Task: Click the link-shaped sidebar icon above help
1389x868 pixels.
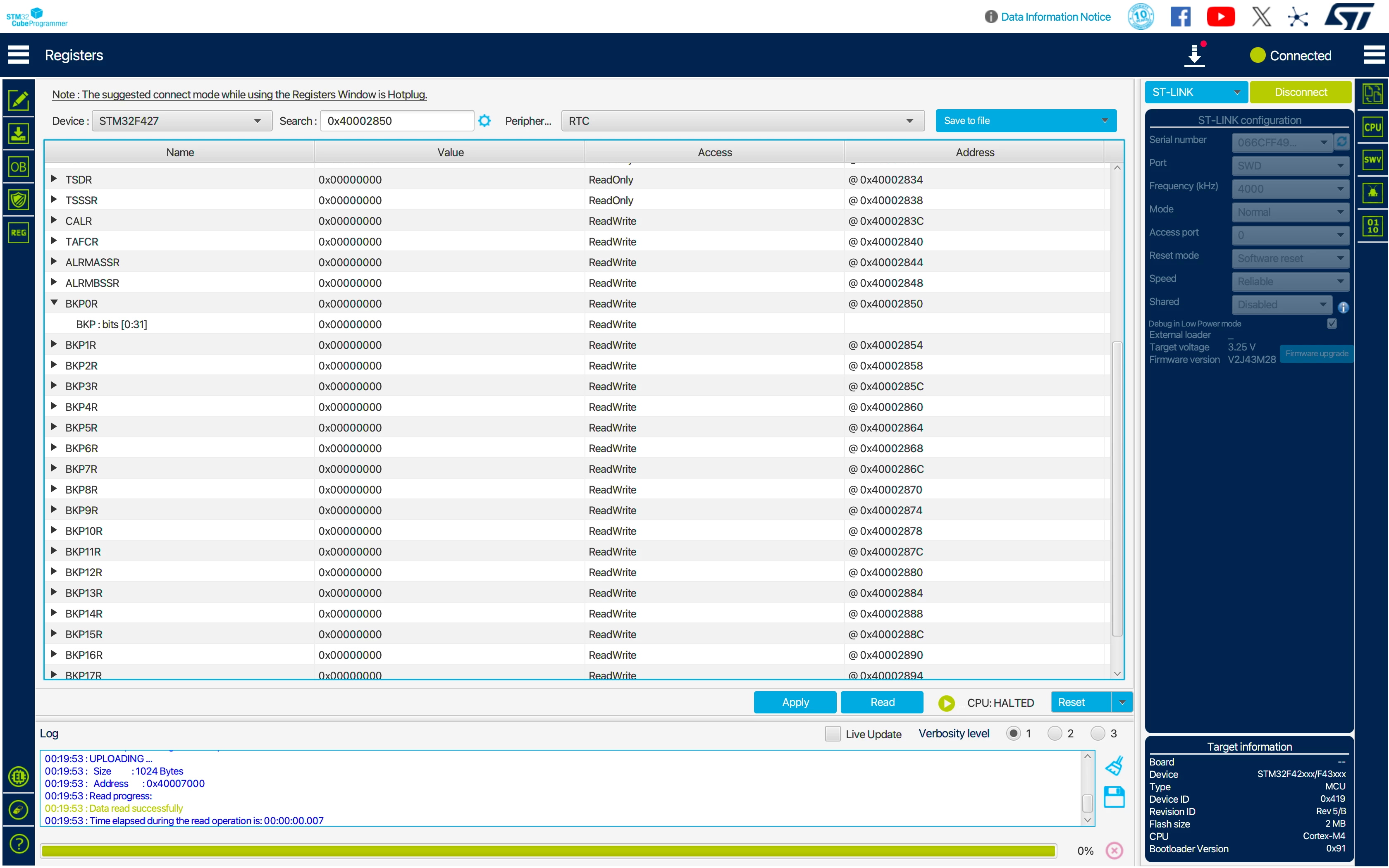Action: pyautogui.click(x=18, y=810)
